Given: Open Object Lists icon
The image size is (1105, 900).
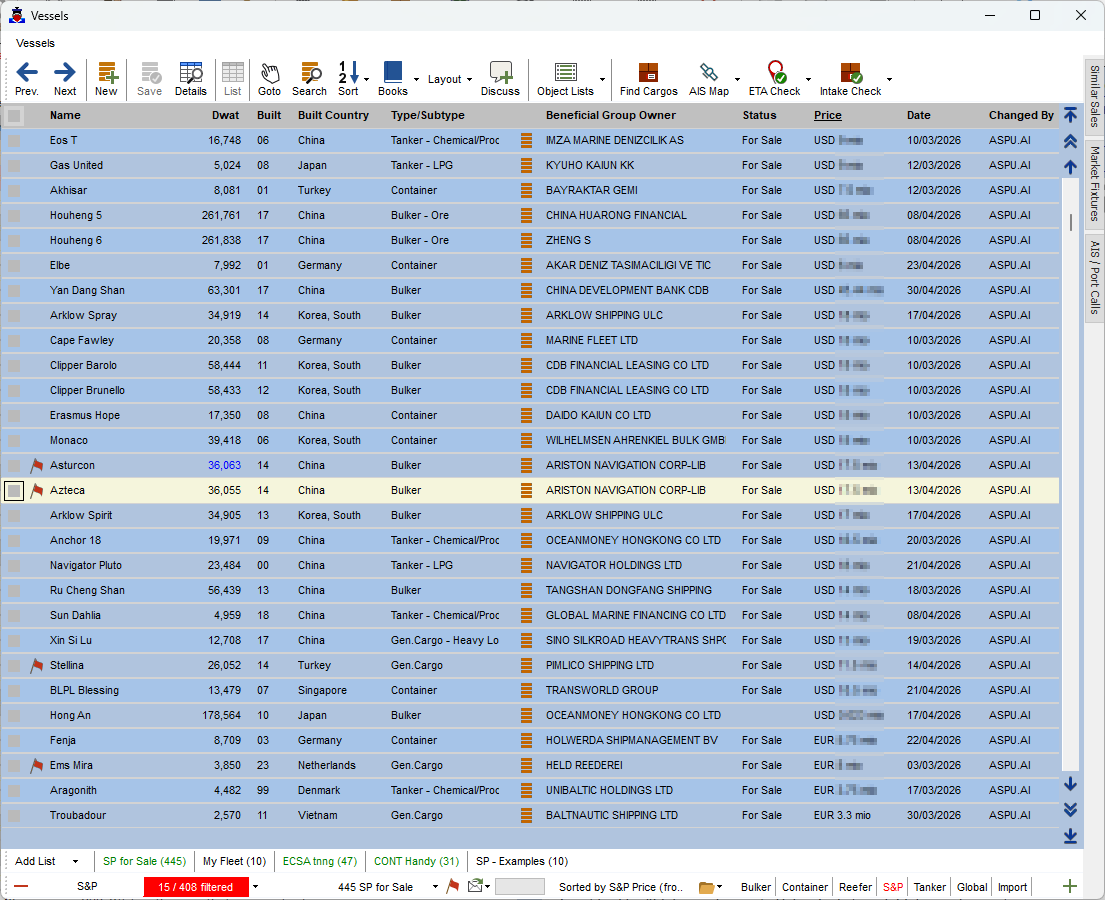Looking at the screenshot, I should point(565,78).
